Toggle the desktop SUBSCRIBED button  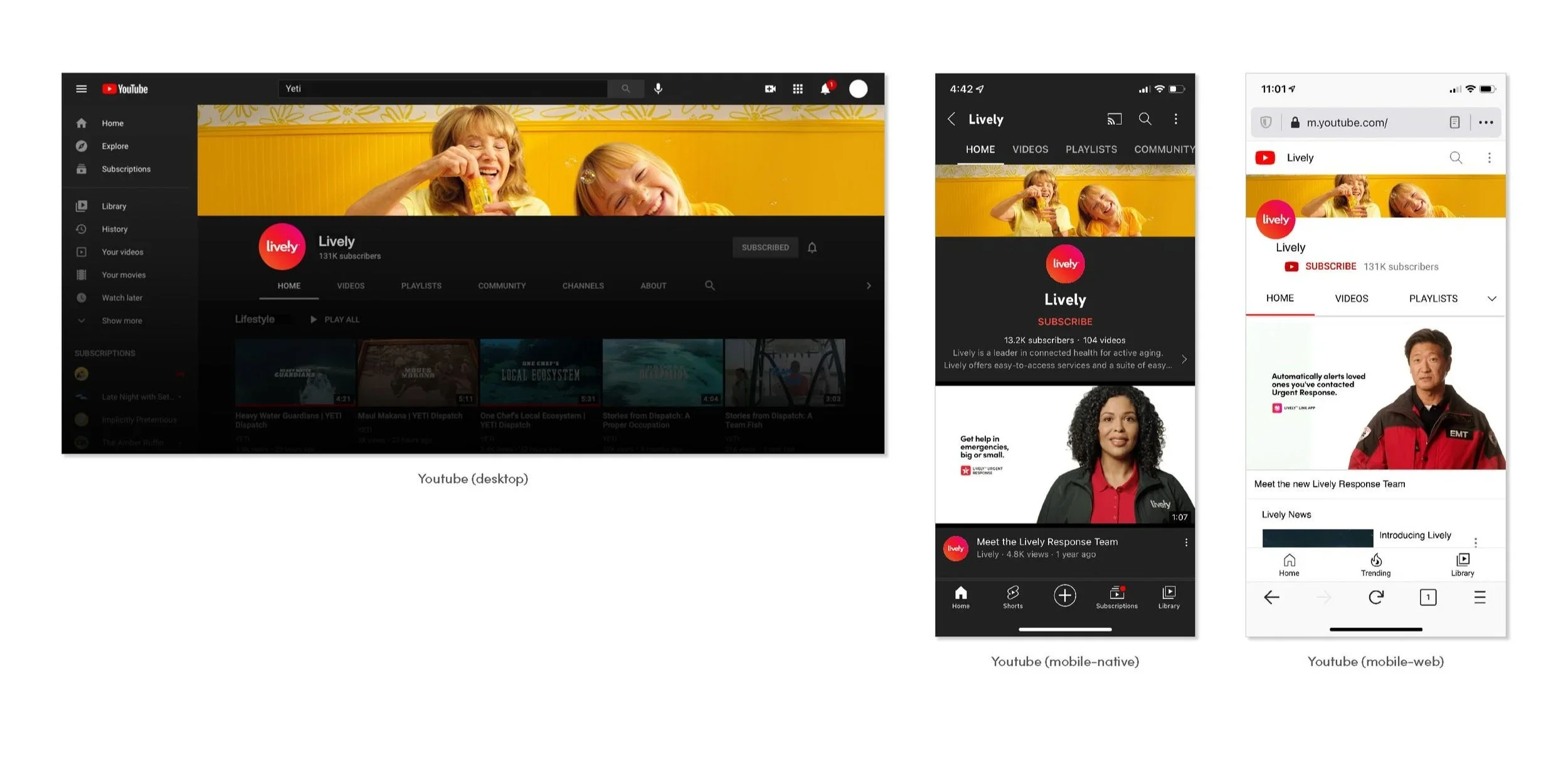click(x=765, y=248)
